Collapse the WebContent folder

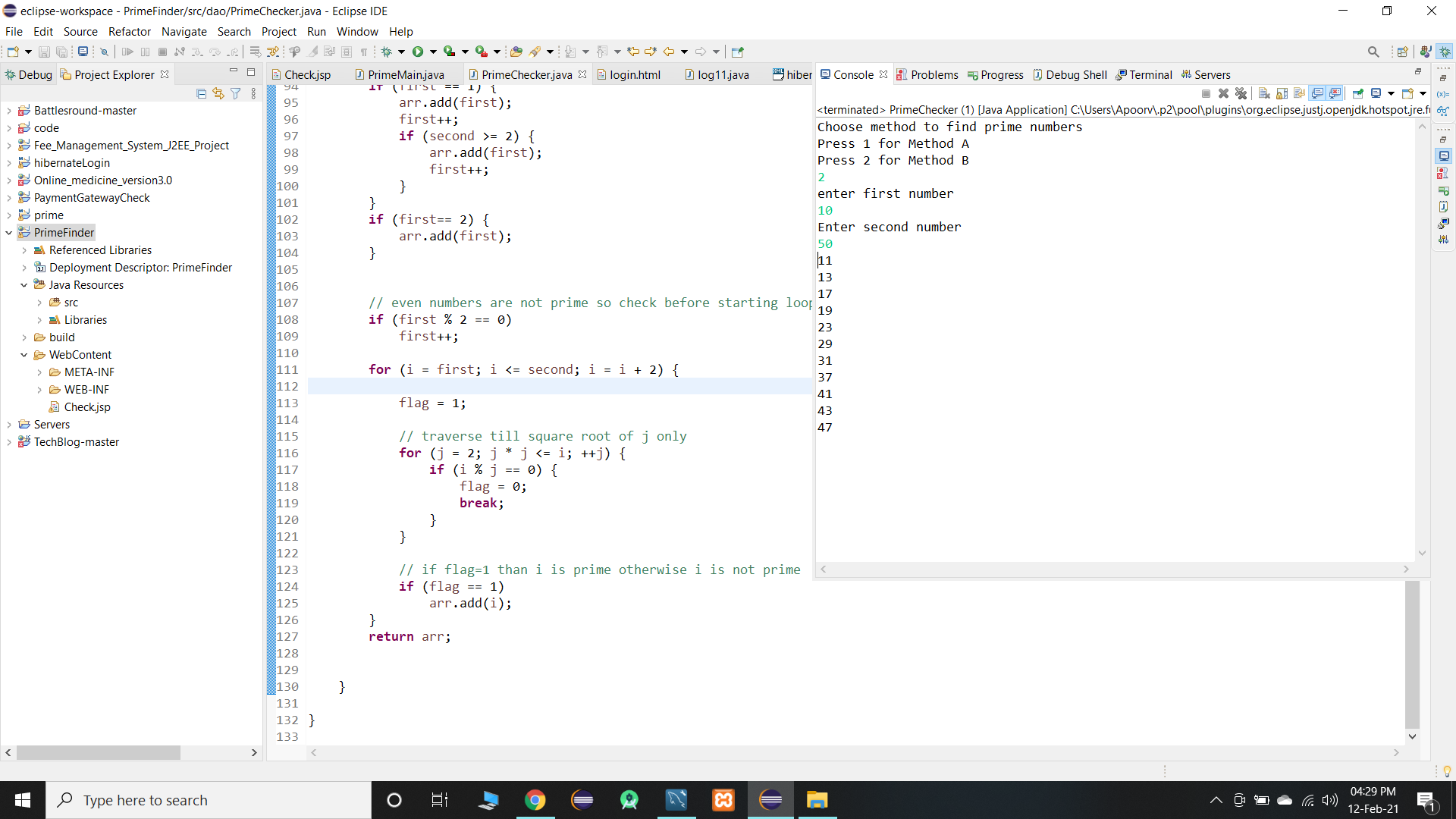point(24,354)
